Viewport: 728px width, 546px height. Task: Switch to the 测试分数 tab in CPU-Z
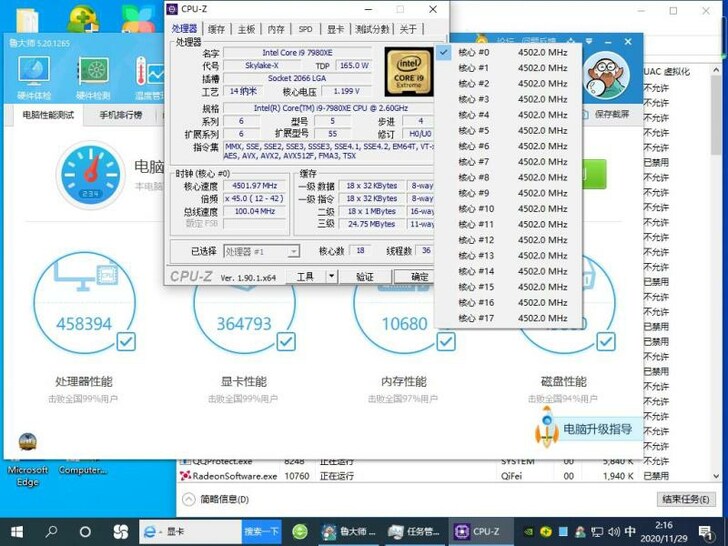[x=372, y=29]
